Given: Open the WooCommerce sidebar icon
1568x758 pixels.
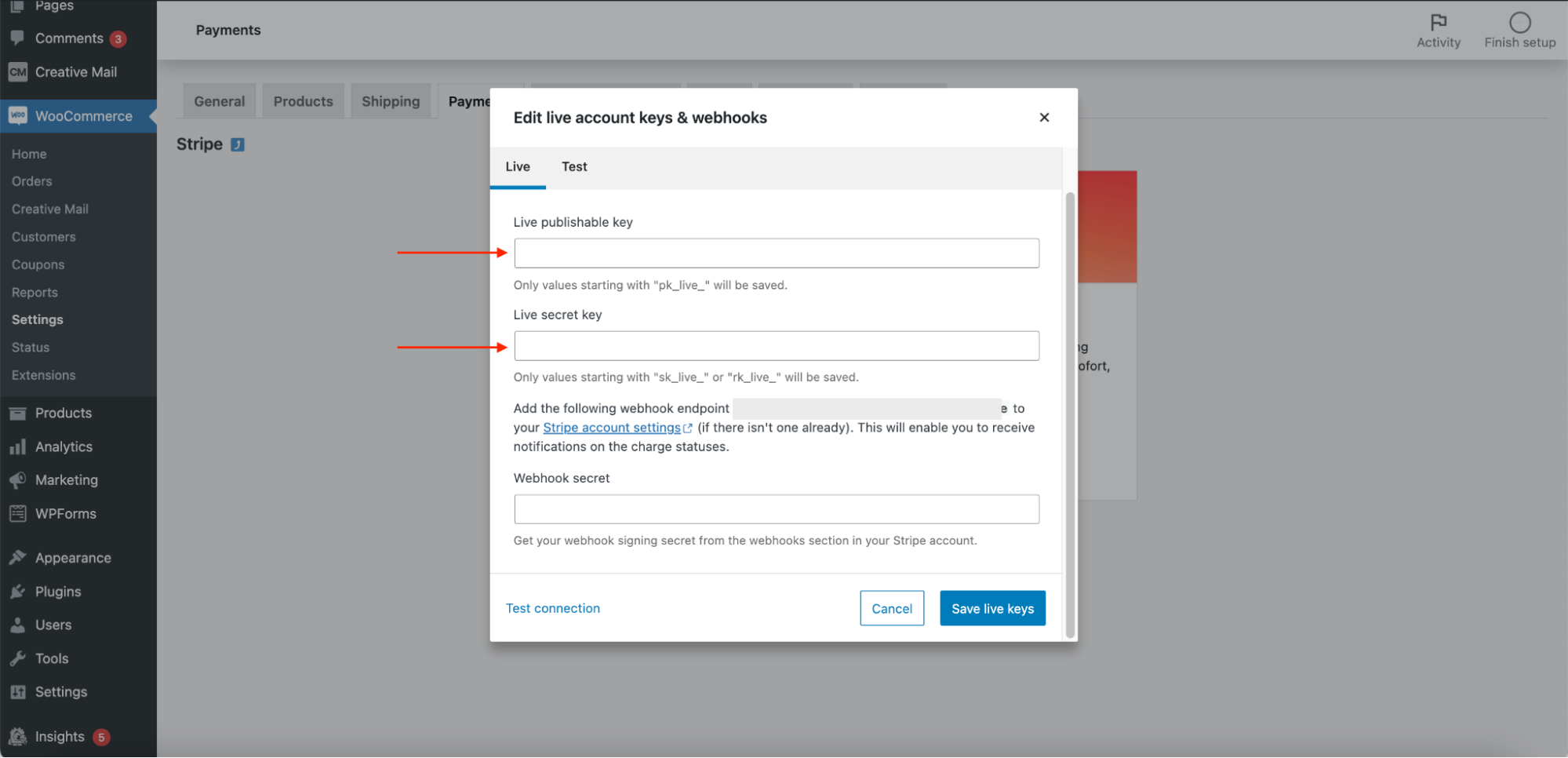Looking at the screenshot, I should tap(17, 115).
